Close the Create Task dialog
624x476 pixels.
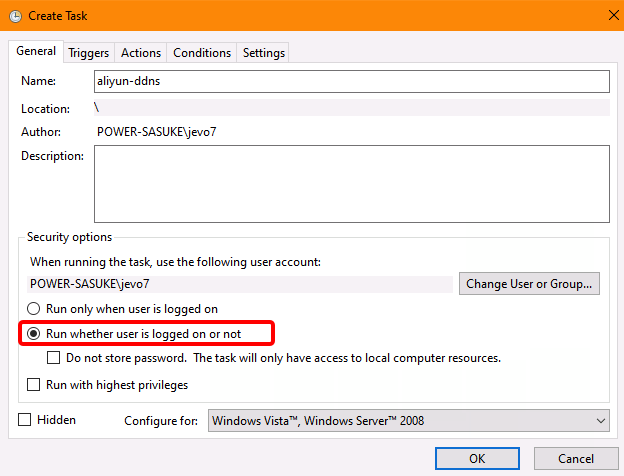[610, 15]
